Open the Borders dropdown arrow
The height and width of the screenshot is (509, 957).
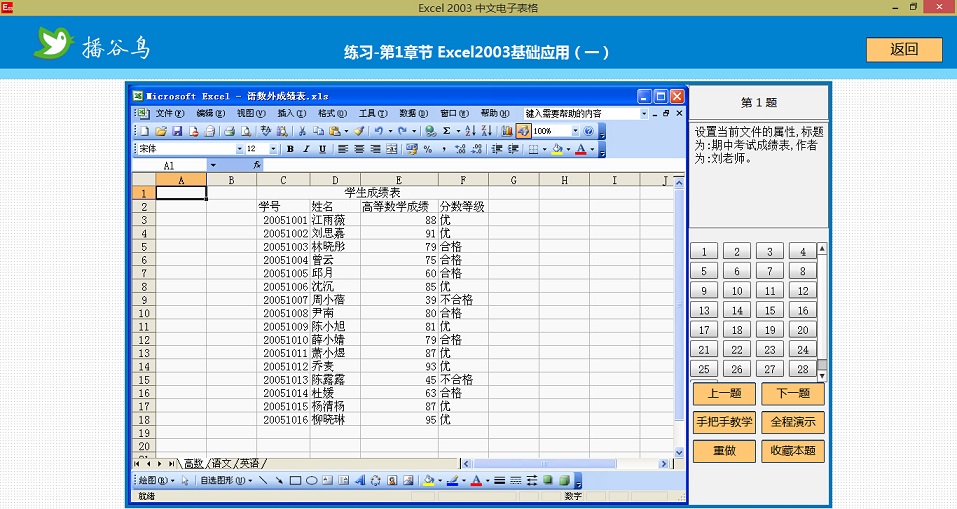544,149
